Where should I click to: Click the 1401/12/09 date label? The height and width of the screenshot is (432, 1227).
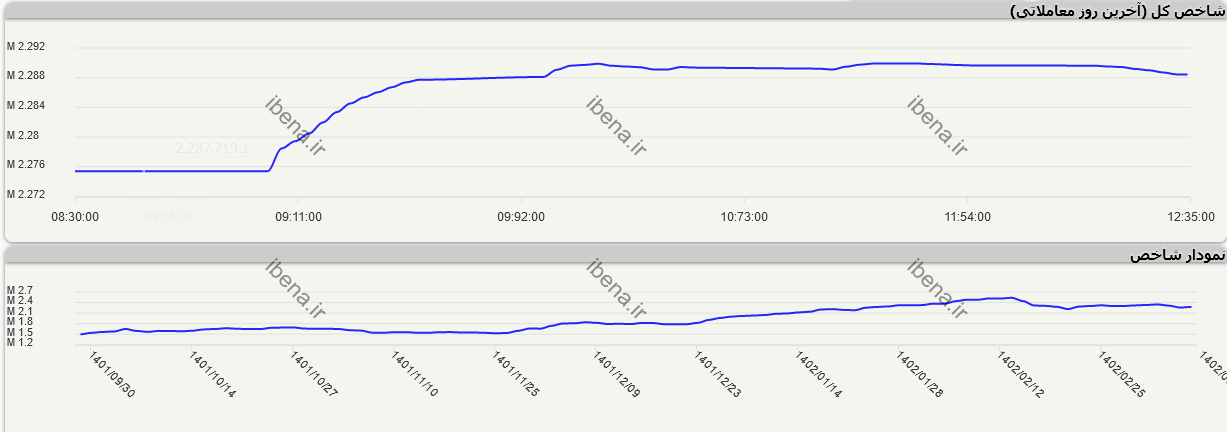[x=617, y=375]
